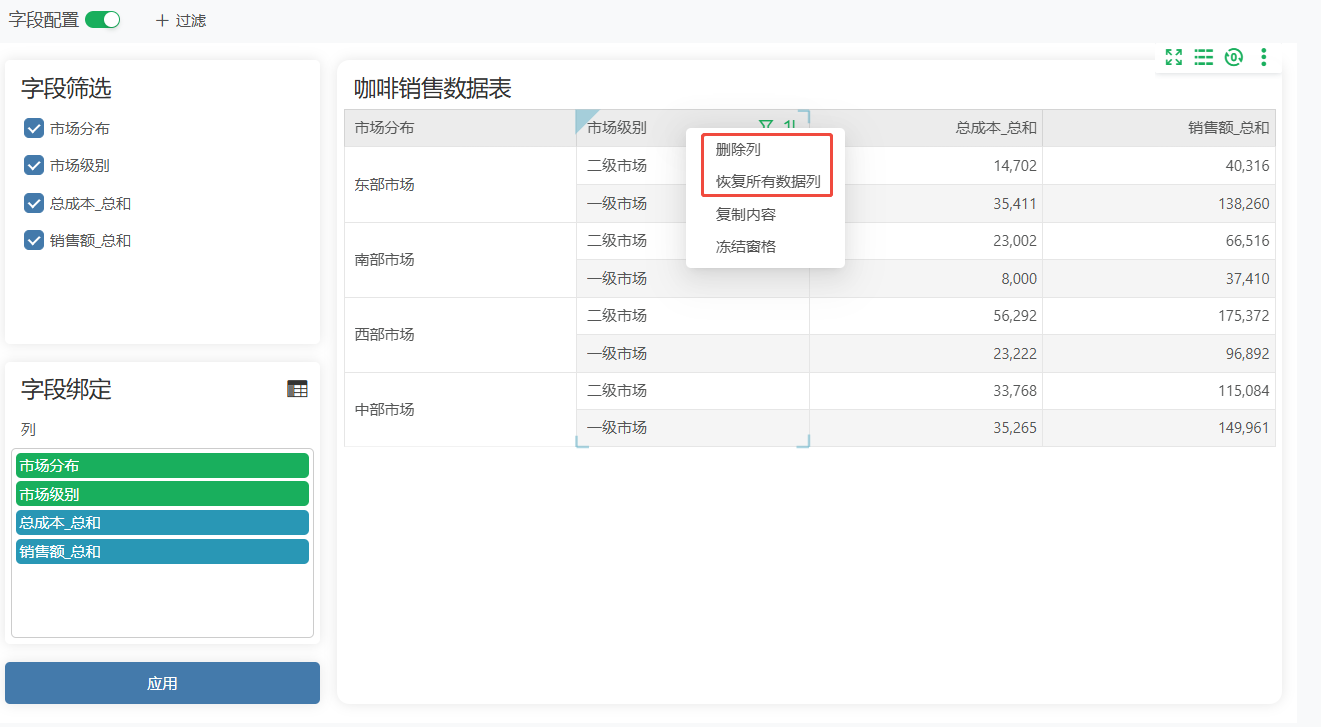This screenshot has height=727, width=1321.
Task: Uncheck the 总成本_总和 checkbox
Action: coord(34,203)
